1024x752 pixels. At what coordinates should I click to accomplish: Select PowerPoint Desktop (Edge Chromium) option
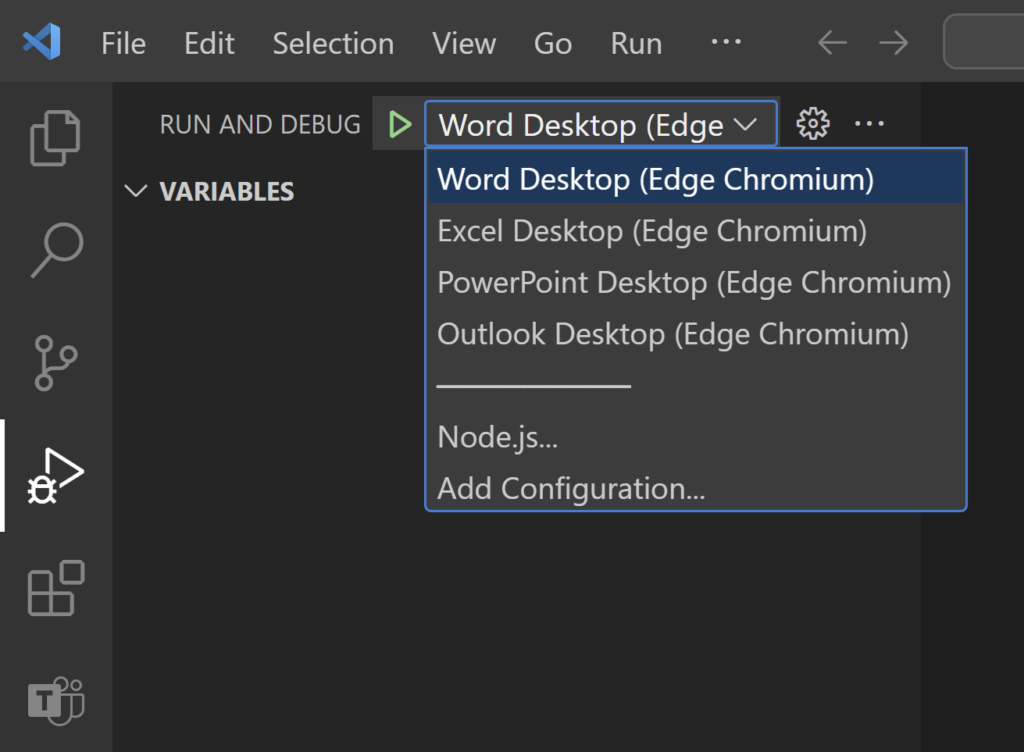click(694, 283)
